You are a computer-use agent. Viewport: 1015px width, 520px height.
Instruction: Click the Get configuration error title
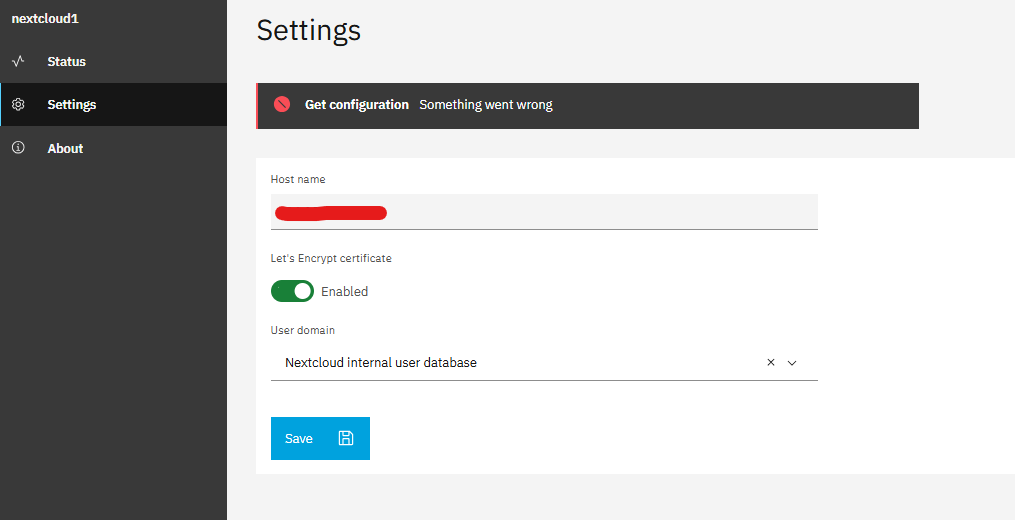point(357,104)
